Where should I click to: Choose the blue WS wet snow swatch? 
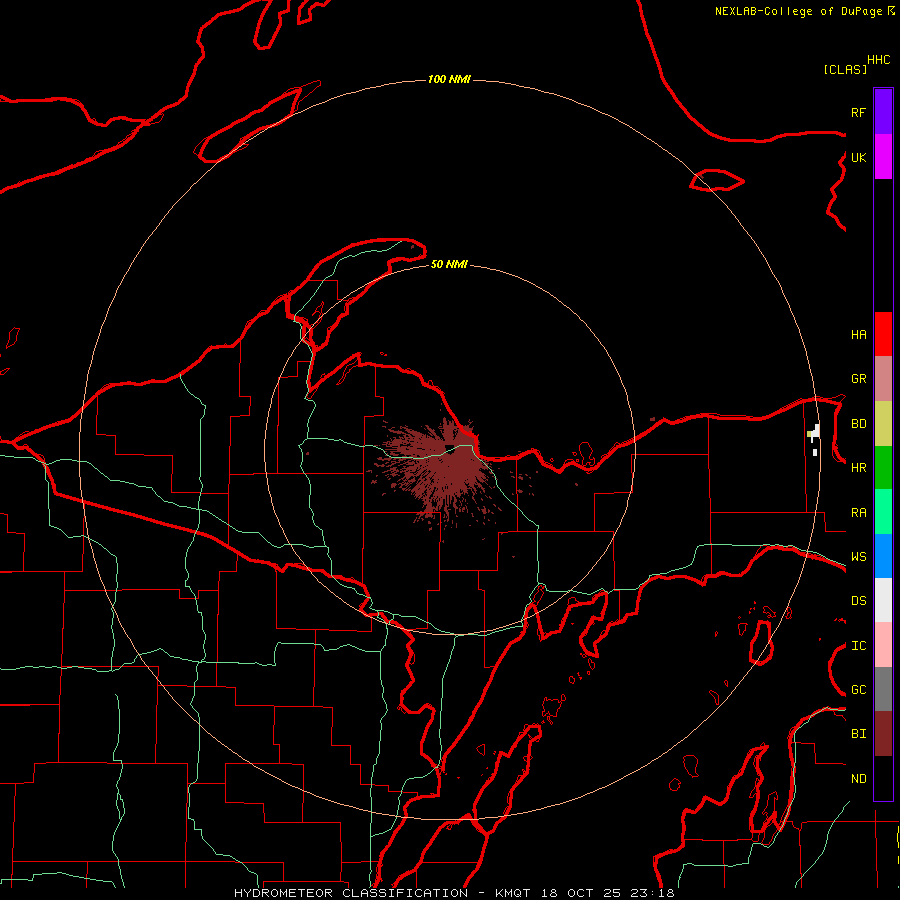tap(883, 556)
